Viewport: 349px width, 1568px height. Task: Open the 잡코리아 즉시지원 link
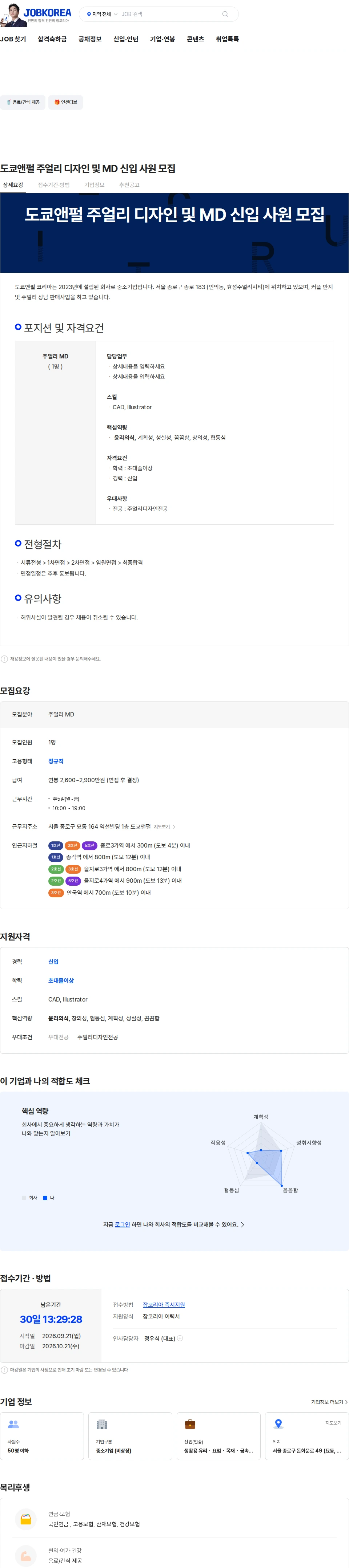pyautogui.click(x=164, y=1304)
